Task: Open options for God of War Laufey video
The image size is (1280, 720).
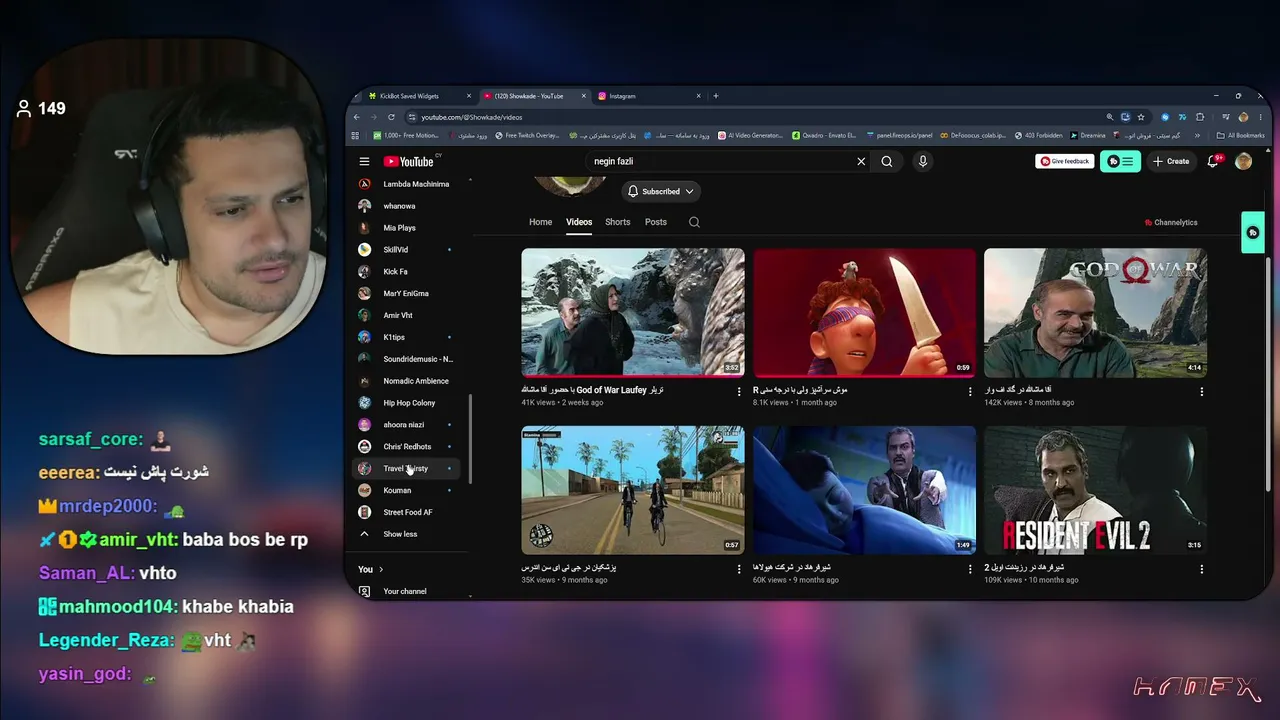Action: click(x=740, y=391)
